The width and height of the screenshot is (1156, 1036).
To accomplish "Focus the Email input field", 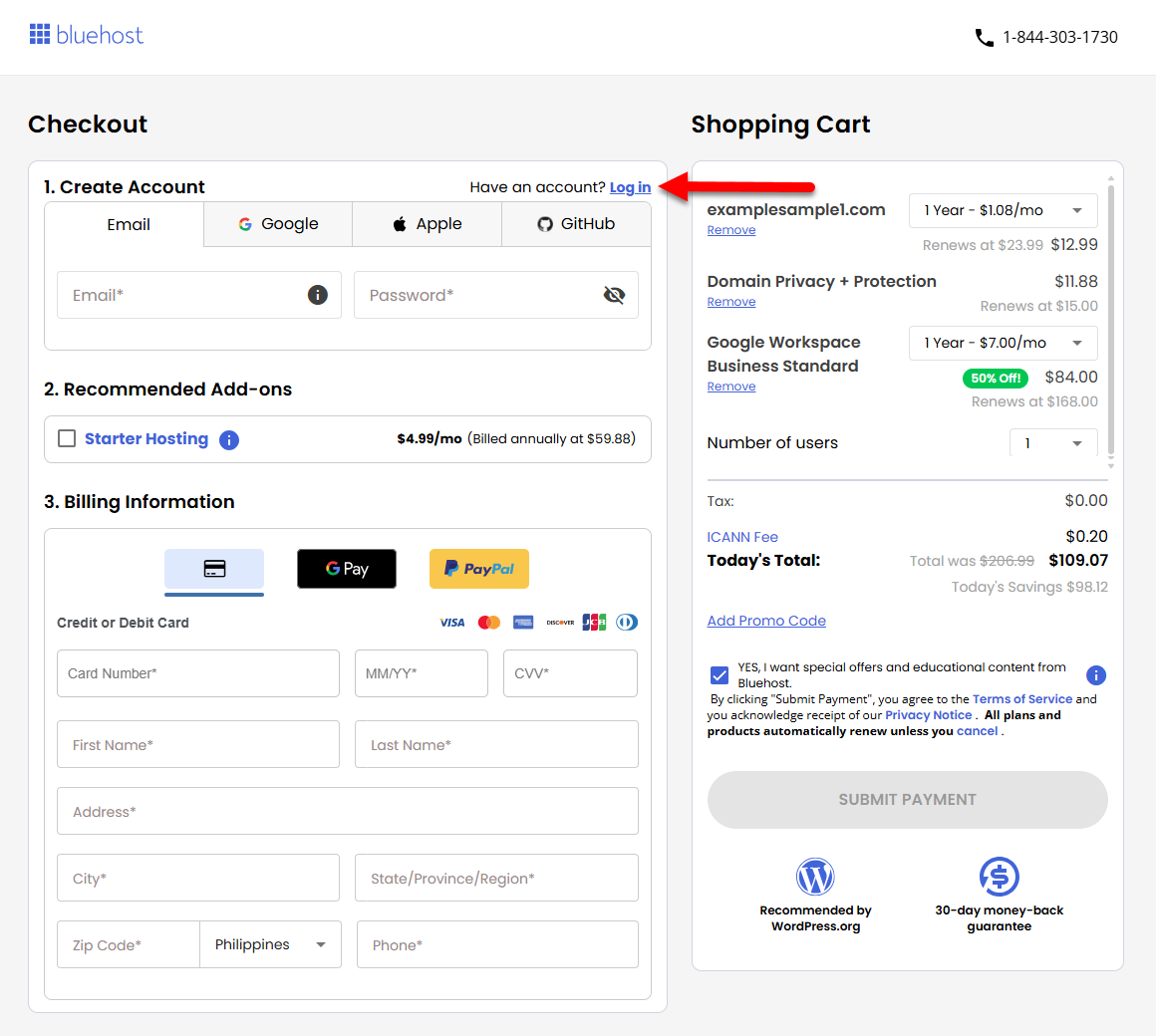I will pyautogui.click(x=199, y=295).
